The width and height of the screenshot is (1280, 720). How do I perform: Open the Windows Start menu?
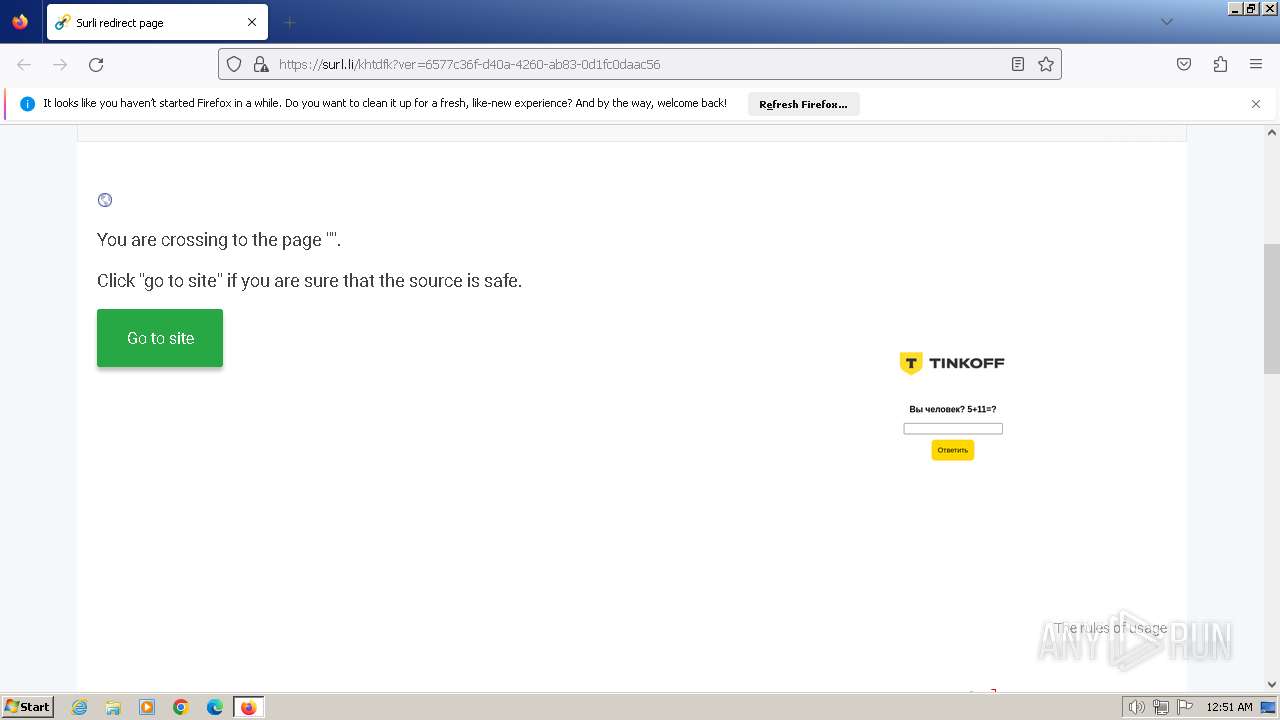[28, 707]
